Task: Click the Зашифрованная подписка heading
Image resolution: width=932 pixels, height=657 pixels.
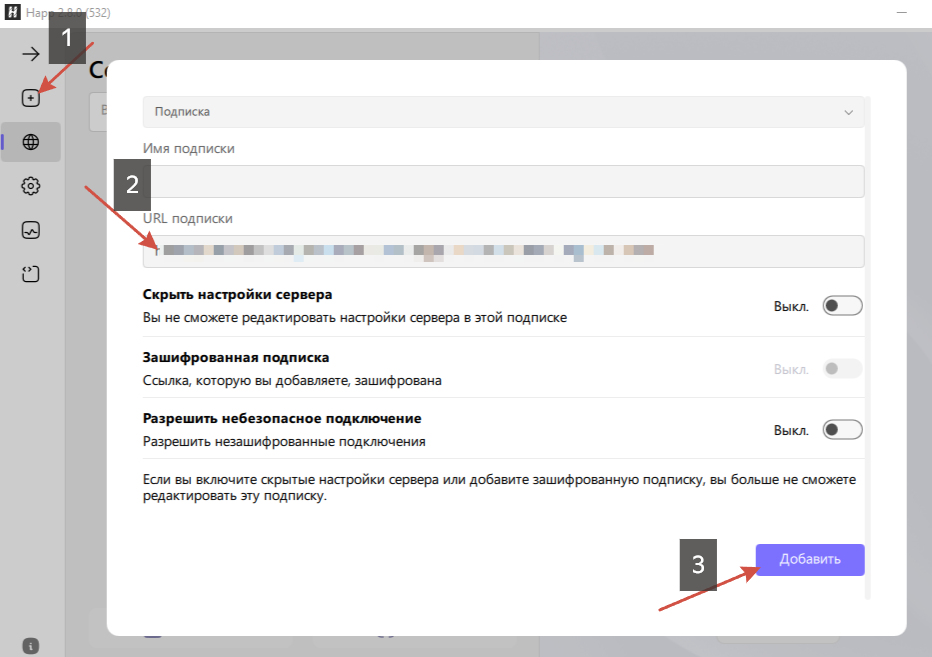Action: coord(236,357)
